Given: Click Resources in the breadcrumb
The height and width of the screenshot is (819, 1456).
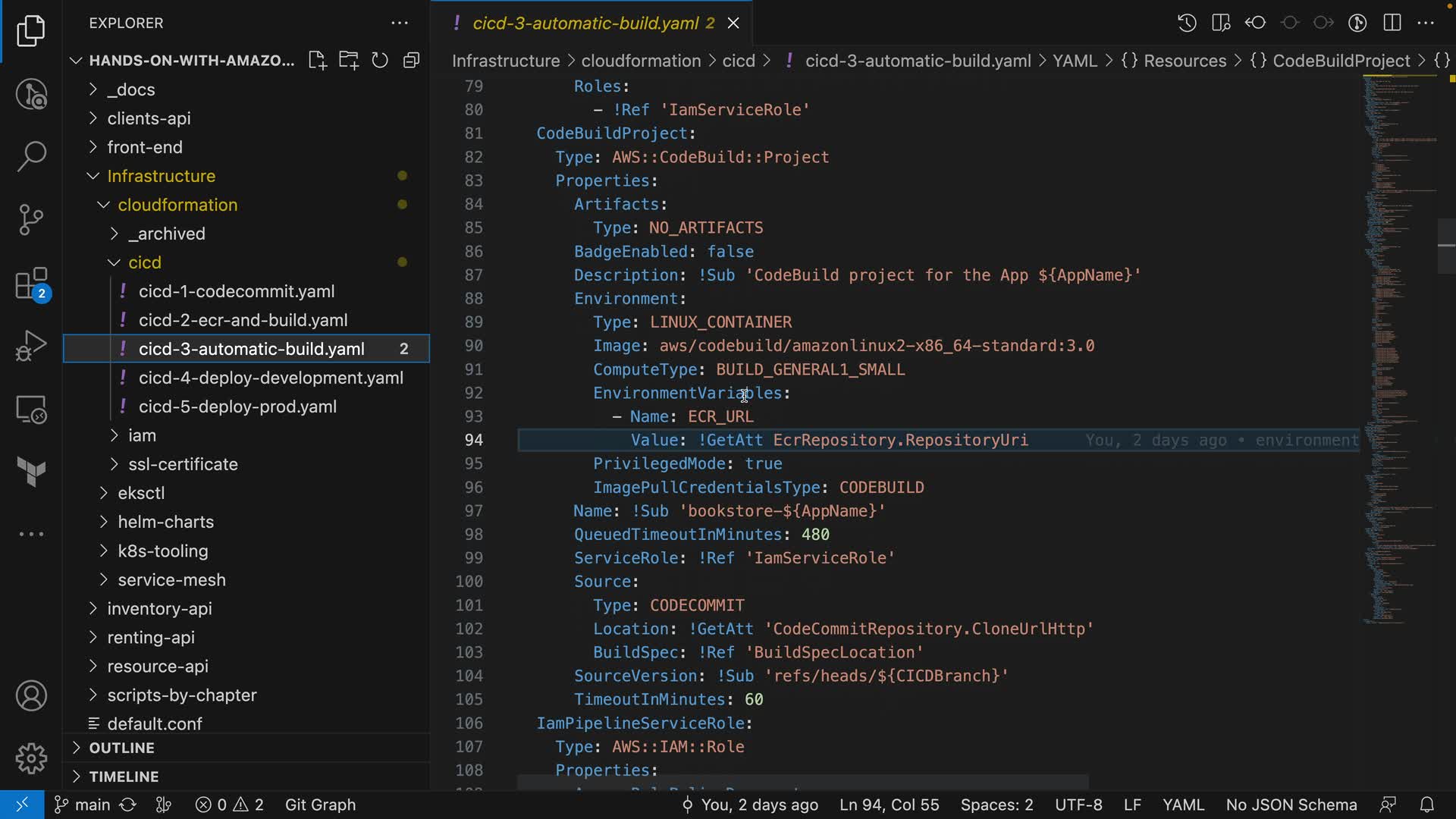Looking at the screenshot, I should (1185, 61).
